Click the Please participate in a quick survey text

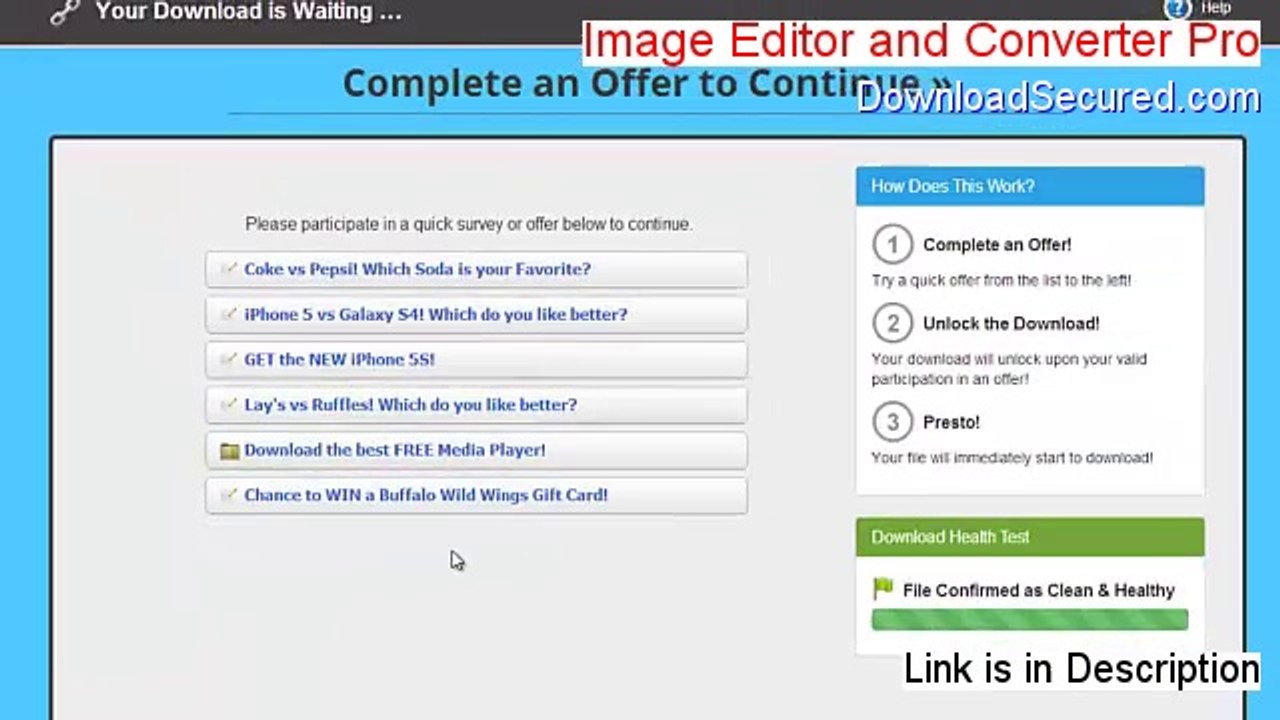(x=468, y=224)
